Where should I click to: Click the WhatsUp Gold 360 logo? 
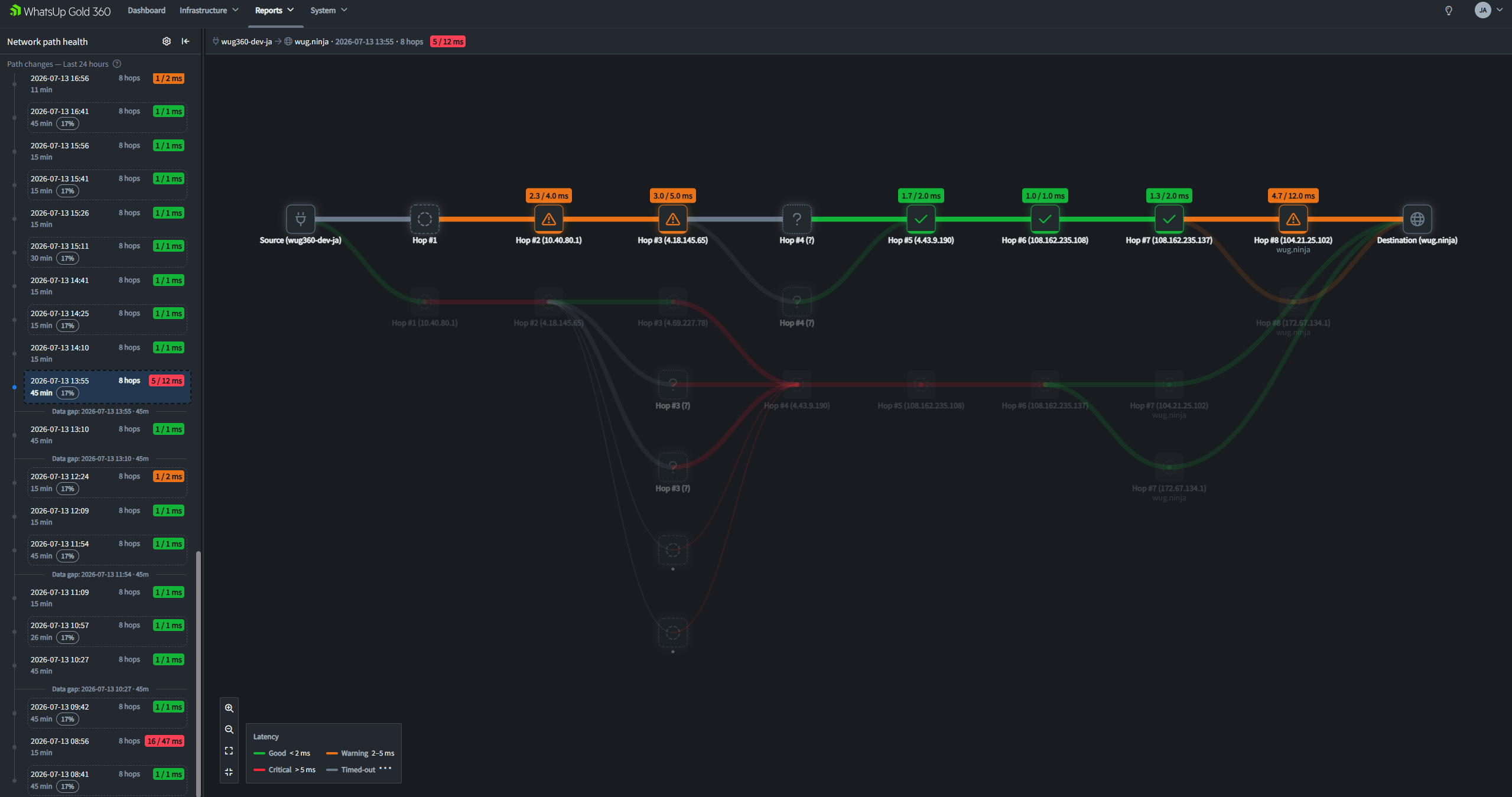60,11
